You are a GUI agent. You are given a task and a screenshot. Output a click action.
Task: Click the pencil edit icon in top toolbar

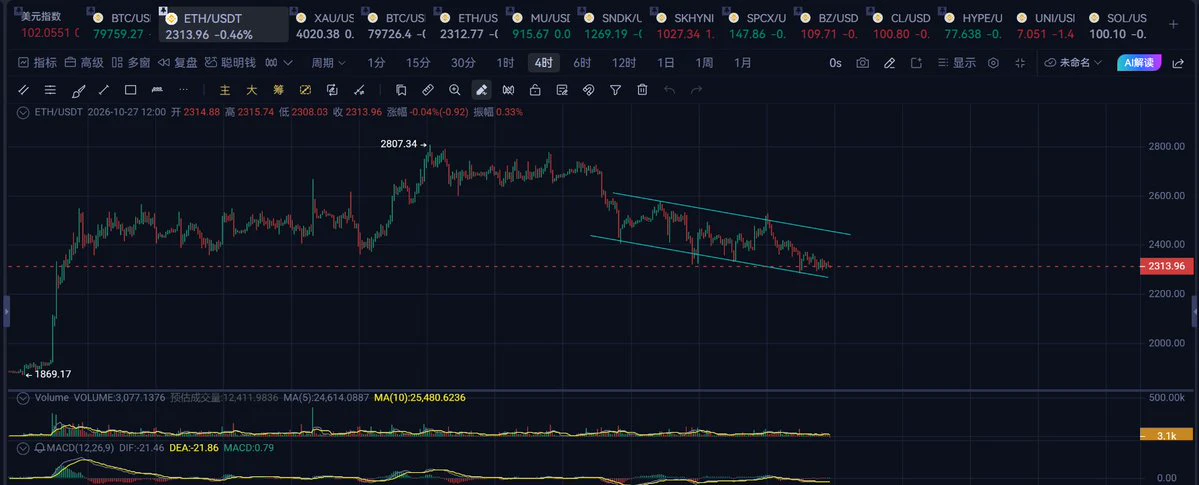(889, 63)
